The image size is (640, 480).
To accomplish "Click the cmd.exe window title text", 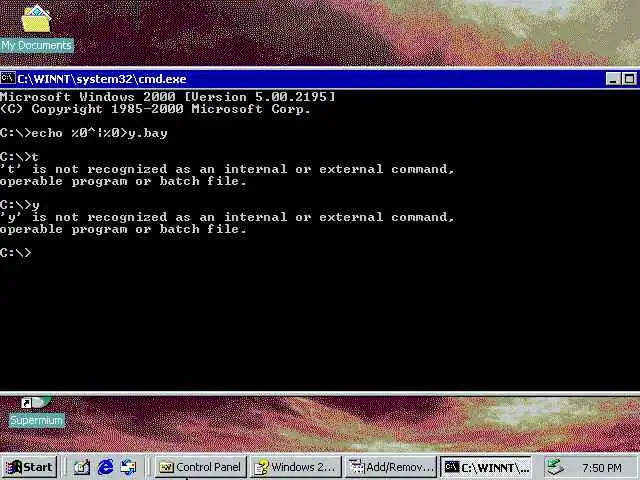I will [x=102, y=79].
